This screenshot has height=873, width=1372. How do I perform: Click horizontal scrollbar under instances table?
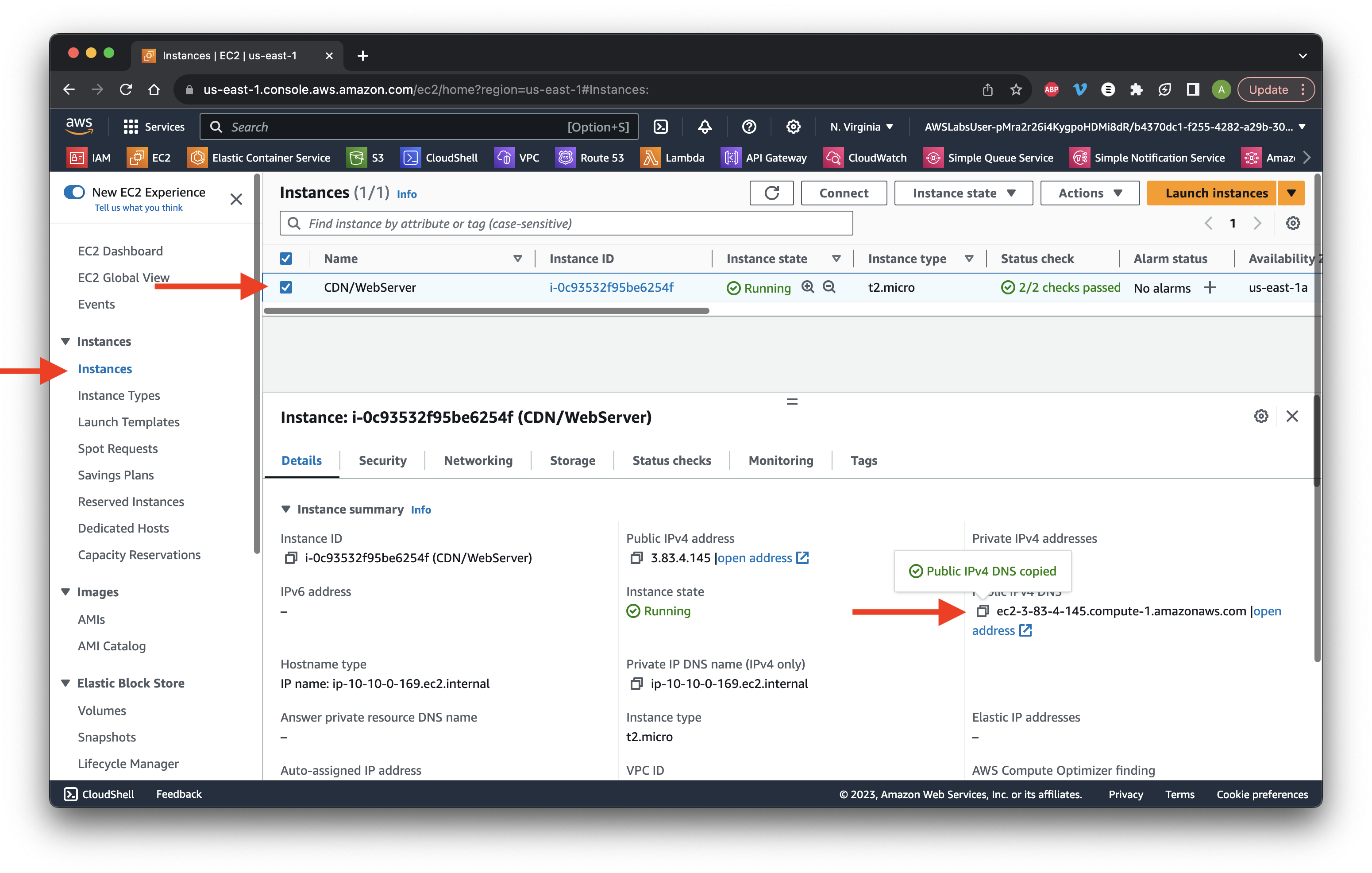pyautogui.click(x=486, y=311)
